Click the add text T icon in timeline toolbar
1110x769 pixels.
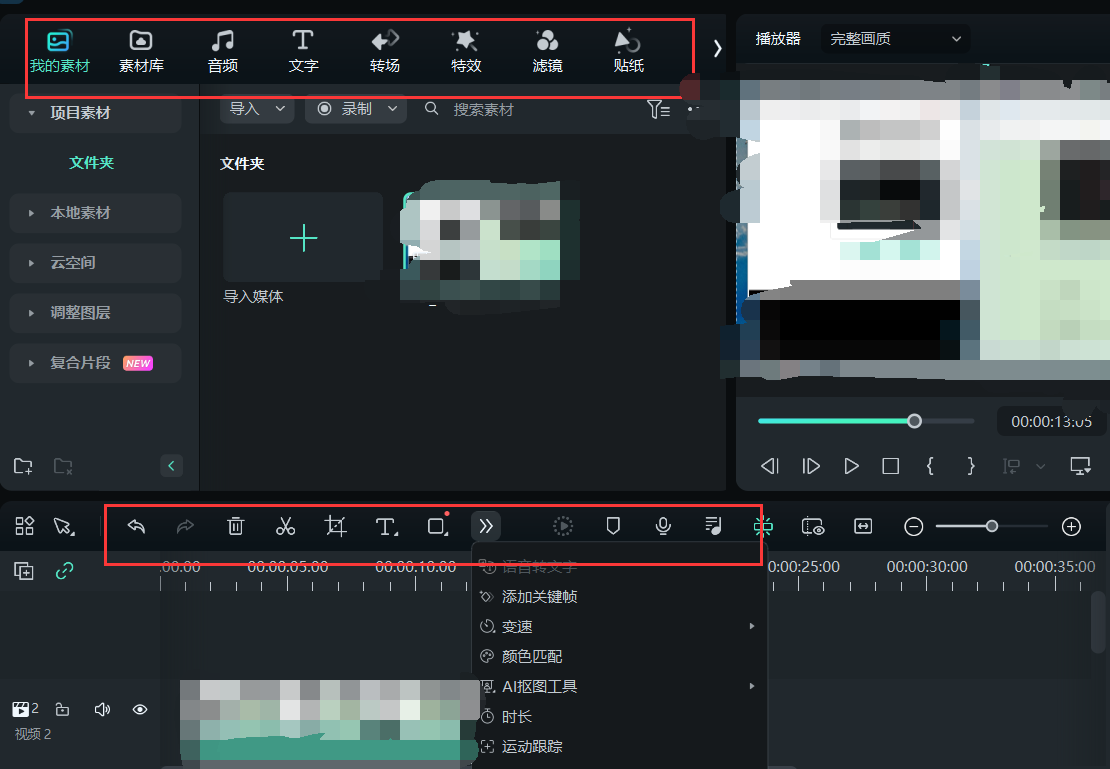click(386, 526)
